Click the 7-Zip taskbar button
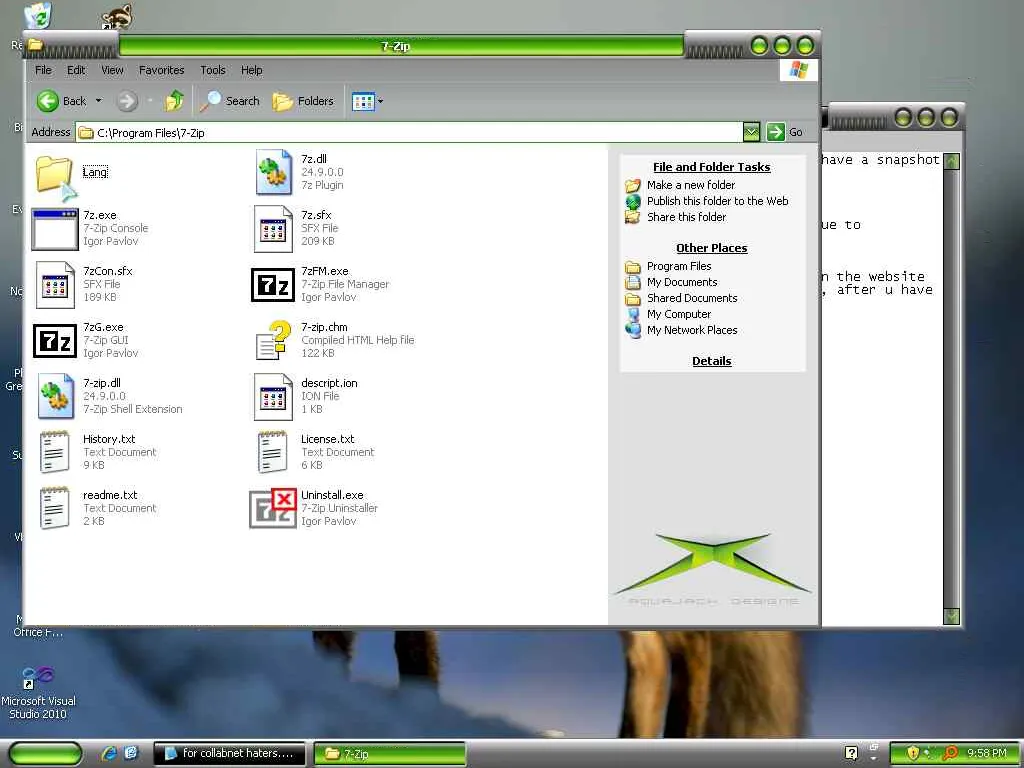 tap(390, 754)
